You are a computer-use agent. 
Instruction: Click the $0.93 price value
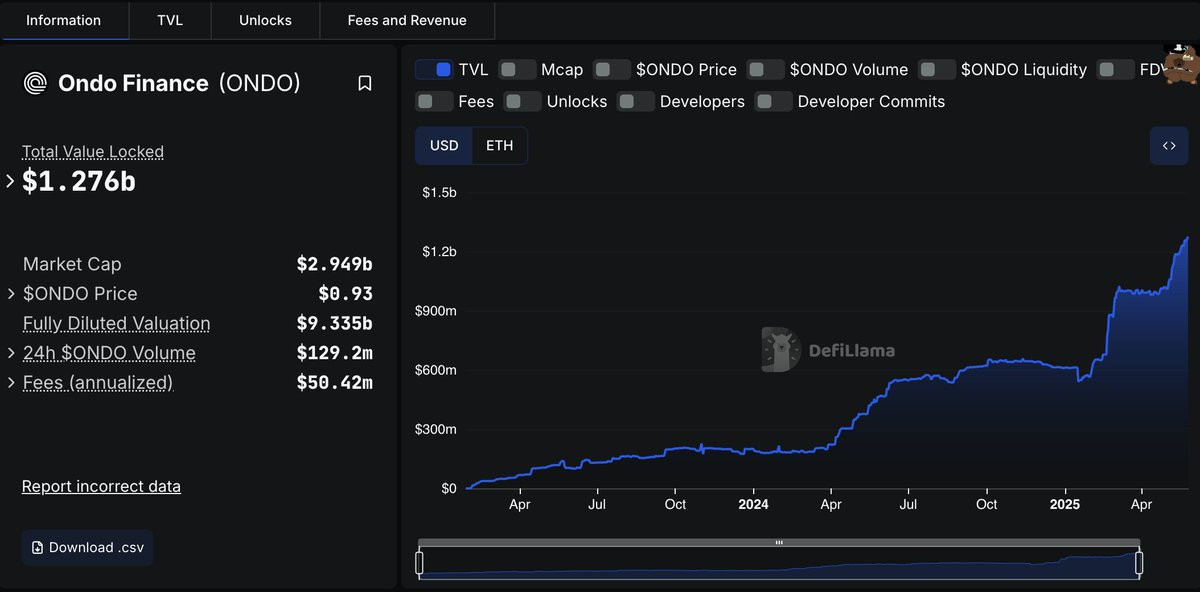tap(345, 294)
